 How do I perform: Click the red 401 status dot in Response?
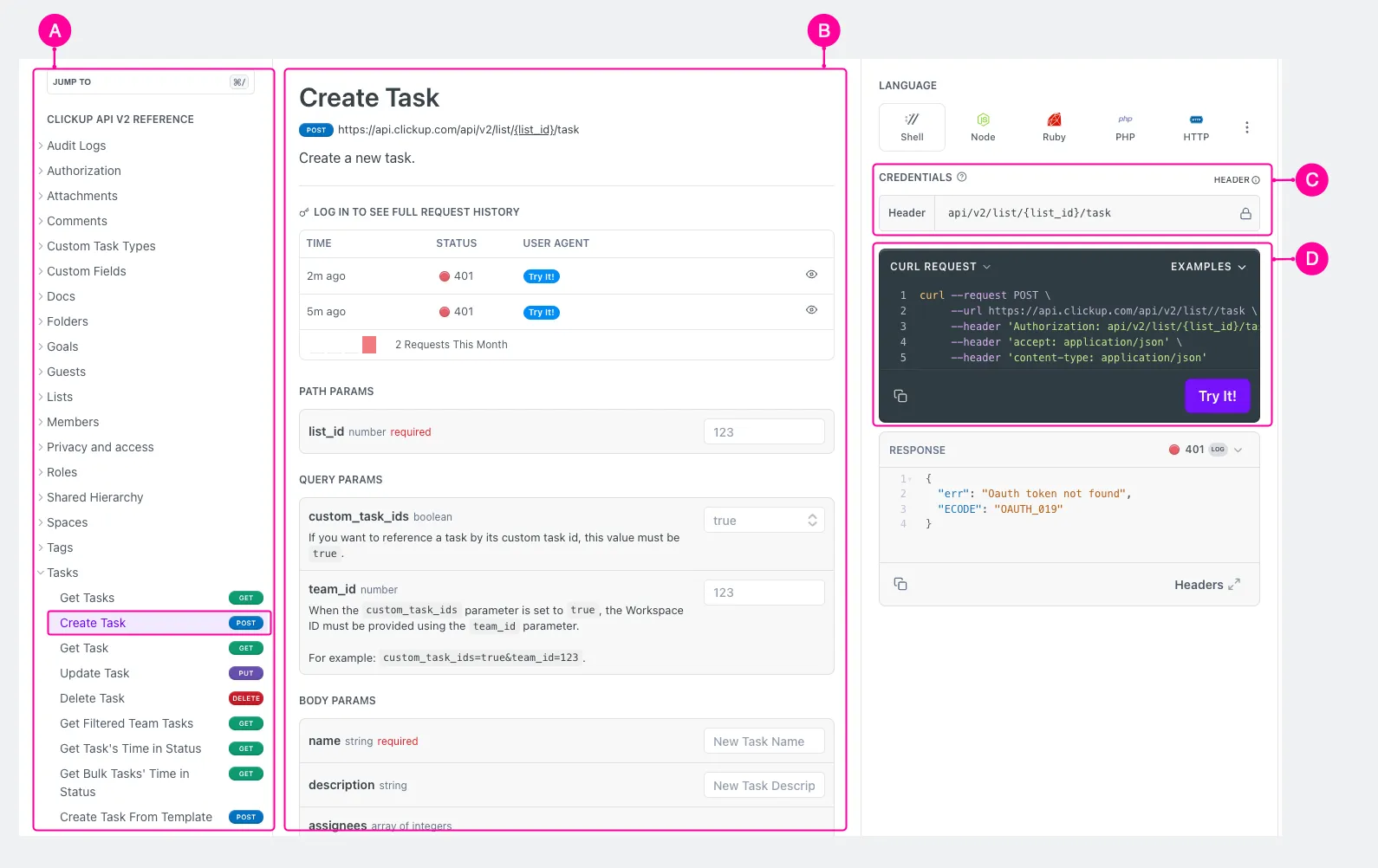[x=1174, y=450]
